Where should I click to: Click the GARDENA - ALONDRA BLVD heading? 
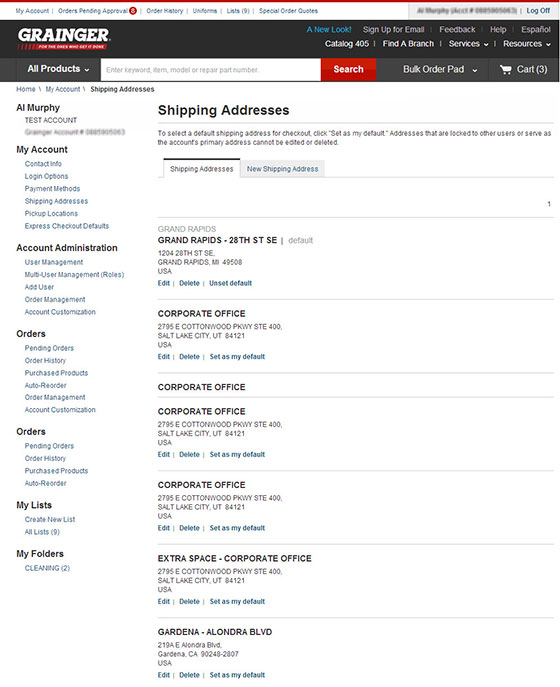(x=215, y=632)
